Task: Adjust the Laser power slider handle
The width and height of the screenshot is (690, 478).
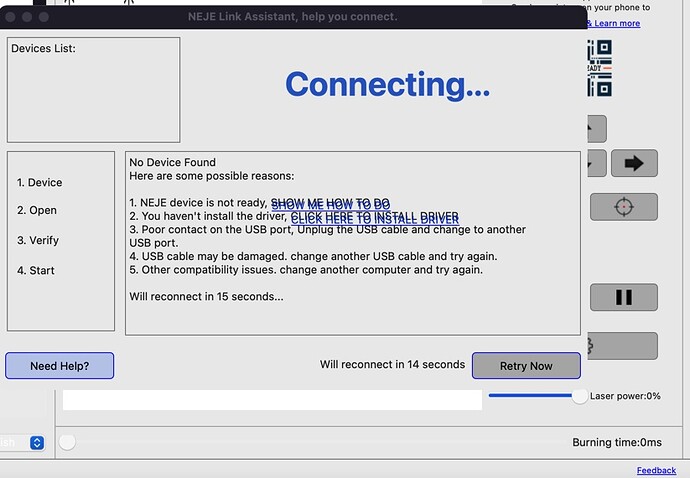Action: coord(580,396)
